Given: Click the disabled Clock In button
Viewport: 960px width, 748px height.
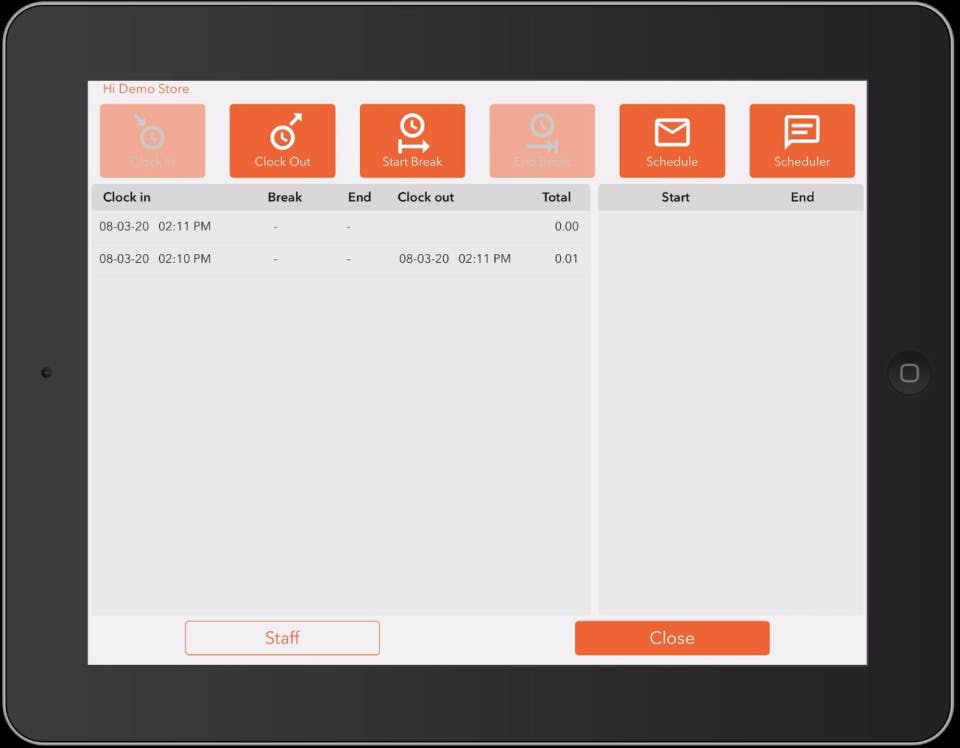Looking at the screenshot, I should 152,141.
